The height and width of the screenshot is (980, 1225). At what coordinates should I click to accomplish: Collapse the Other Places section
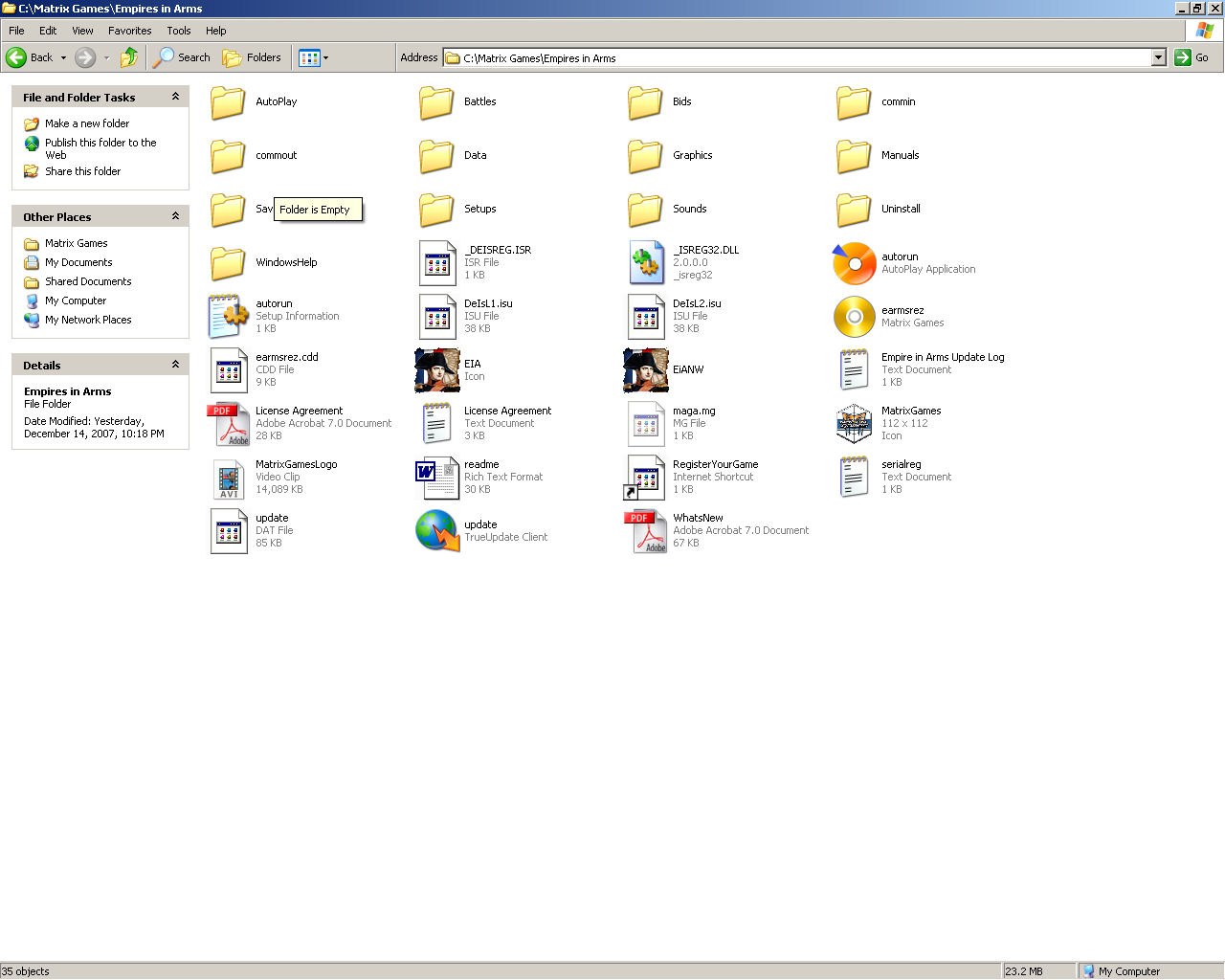point(175,216)
